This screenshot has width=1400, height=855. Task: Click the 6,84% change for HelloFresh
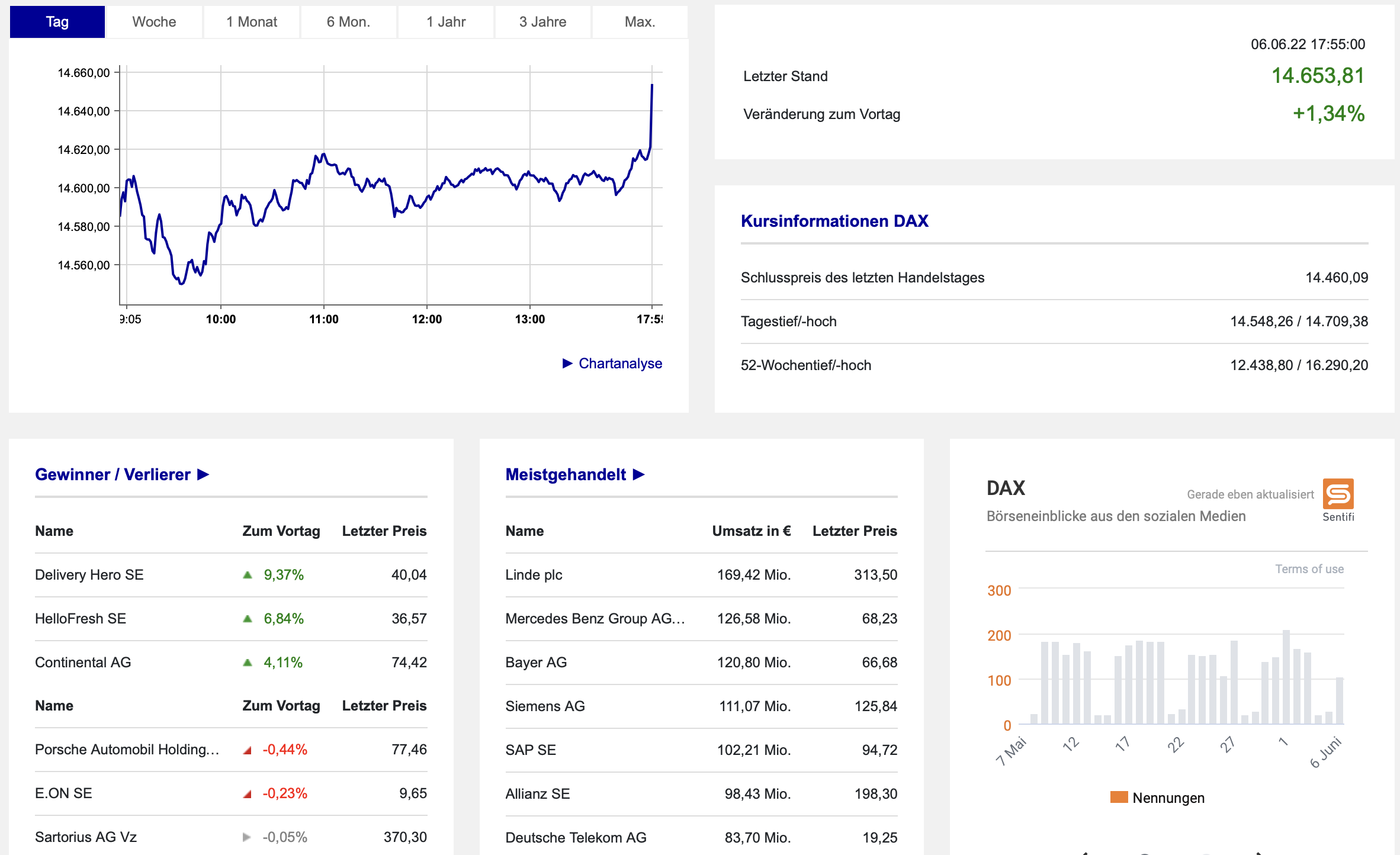point(284,619)
